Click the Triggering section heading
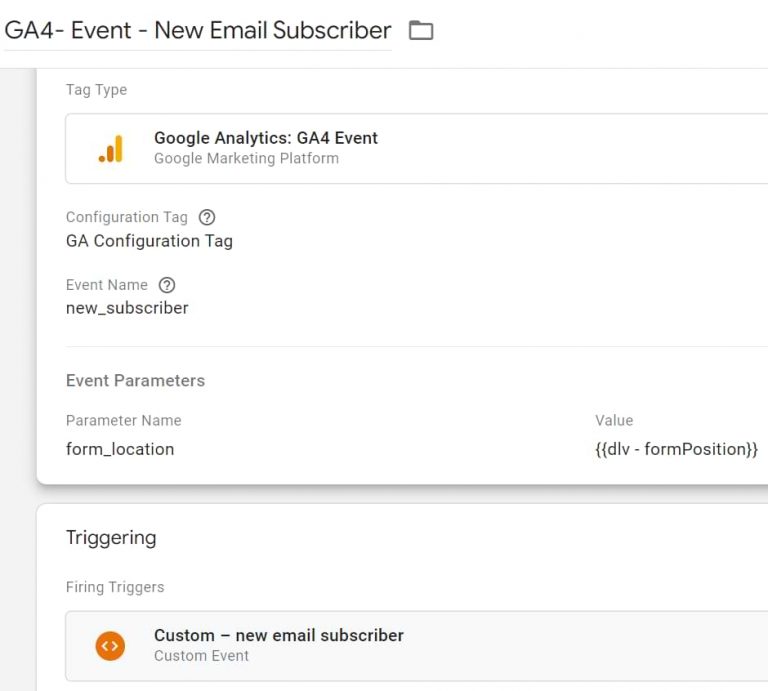The width and height of the screenshot is (768, 691). tap(111, 538)
